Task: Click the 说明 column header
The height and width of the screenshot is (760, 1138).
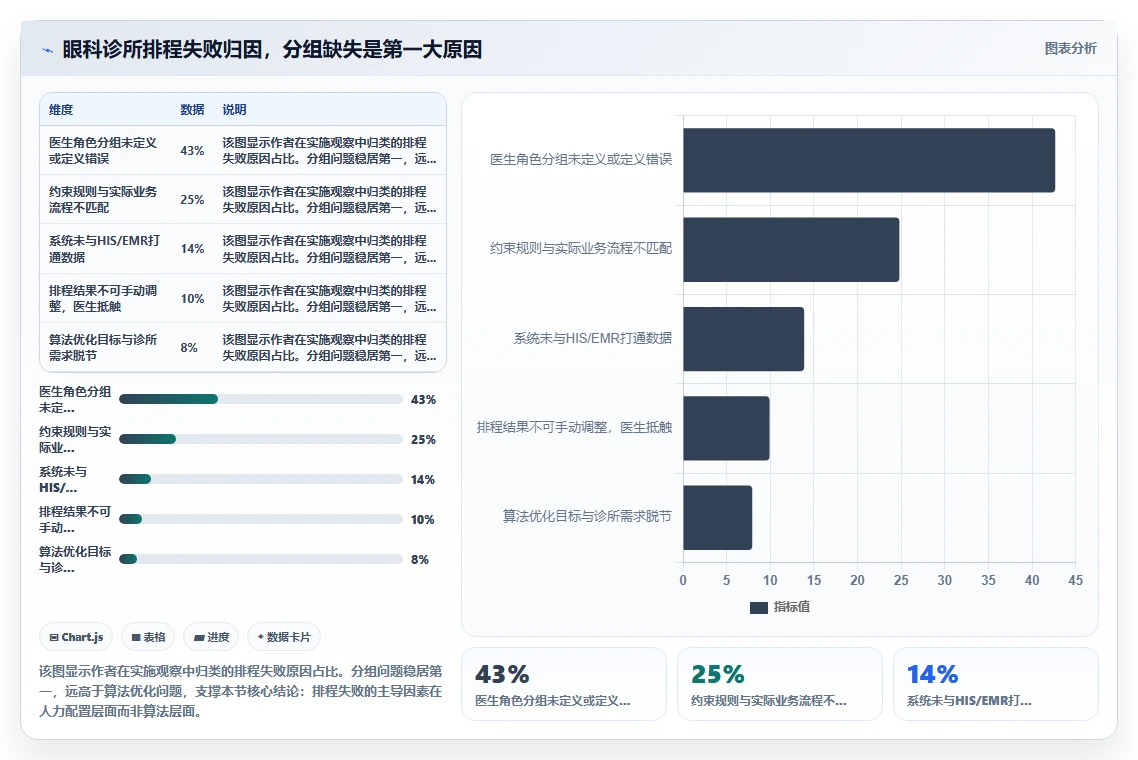Action: [234, 110]
